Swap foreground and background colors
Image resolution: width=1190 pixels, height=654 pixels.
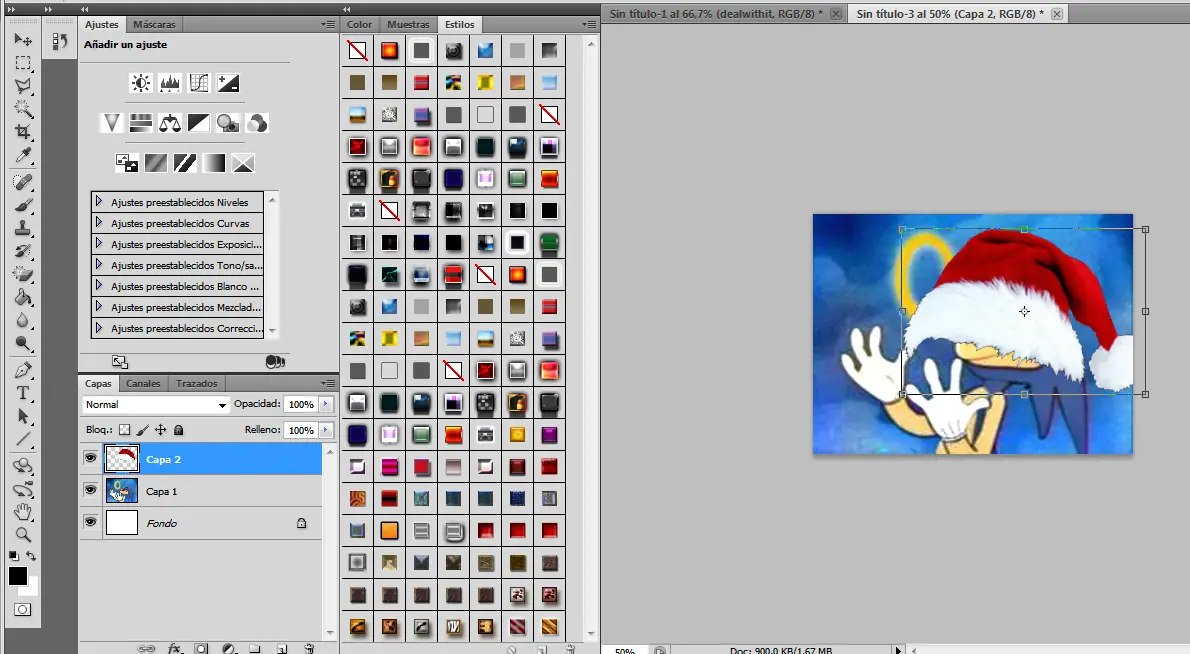[32, 556]
